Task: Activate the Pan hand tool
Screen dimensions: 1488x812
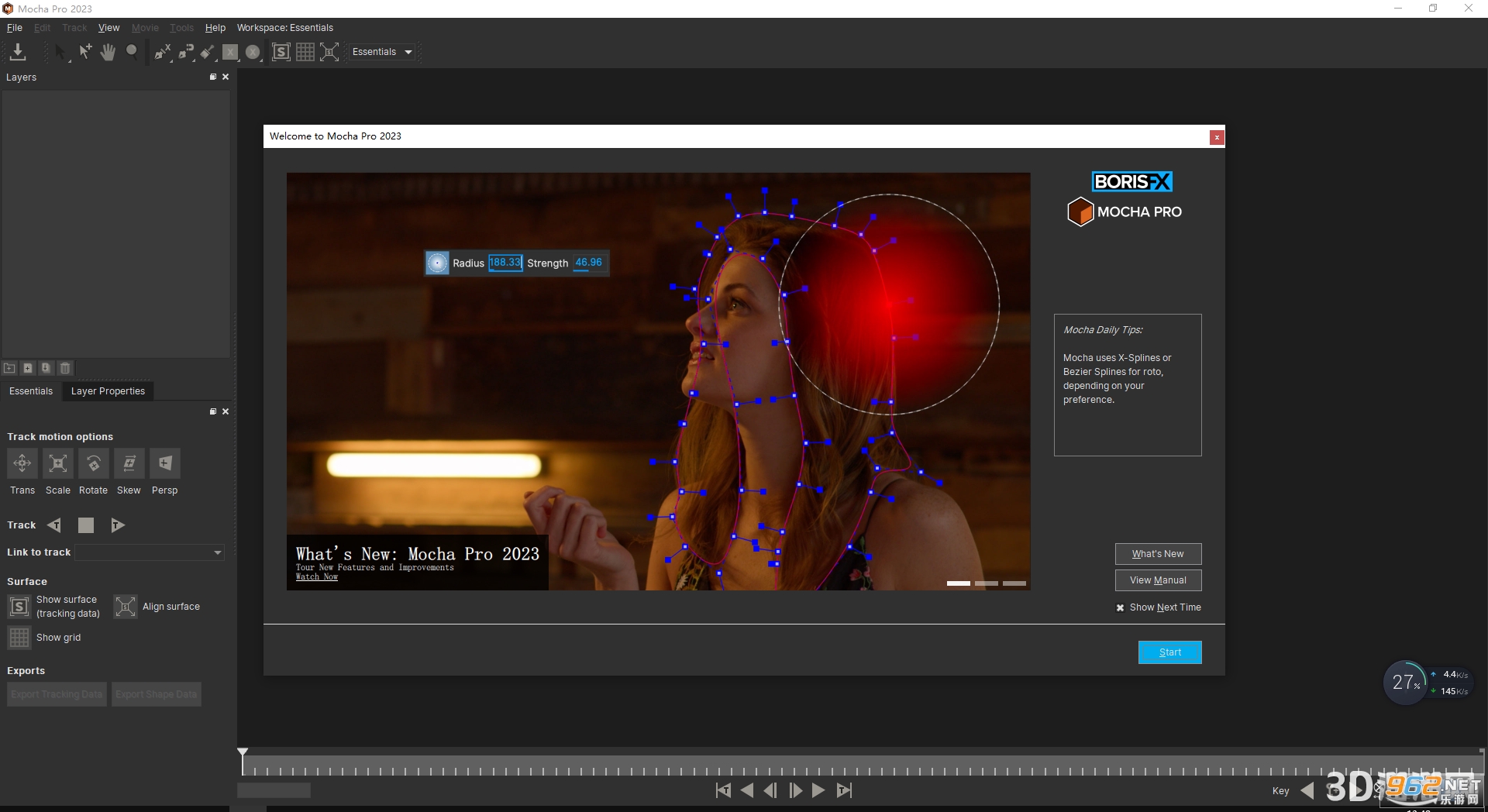Action: (x=108, y=52)
